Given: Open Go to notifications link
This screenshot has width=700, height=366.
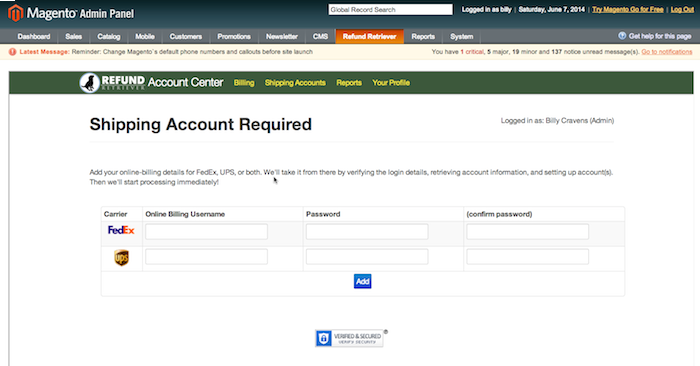Looking at the screenshot, I should pyautogui.click(x=667, y=52).
